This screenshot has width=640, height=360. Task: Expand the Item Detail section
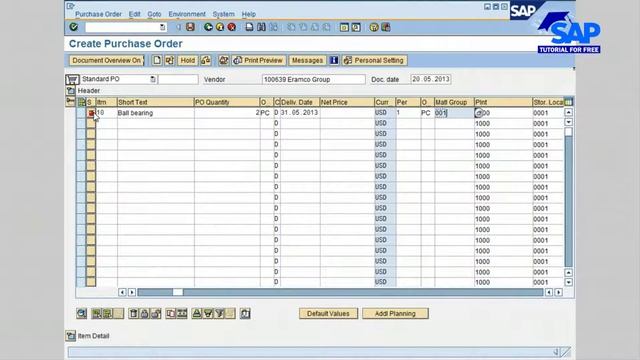(71, 336)
